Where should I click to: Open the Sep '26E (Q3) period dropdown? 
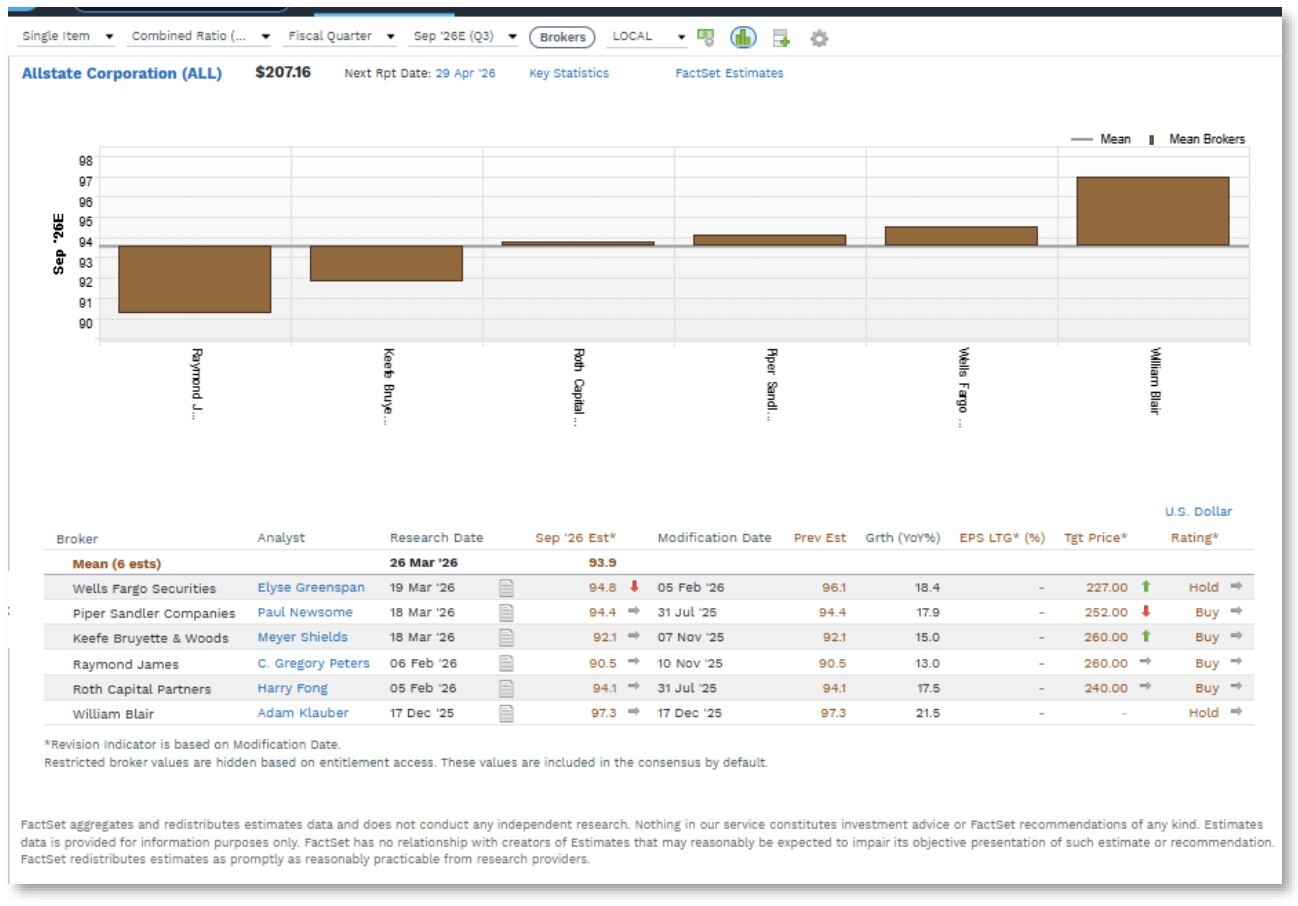pos(465,36)
